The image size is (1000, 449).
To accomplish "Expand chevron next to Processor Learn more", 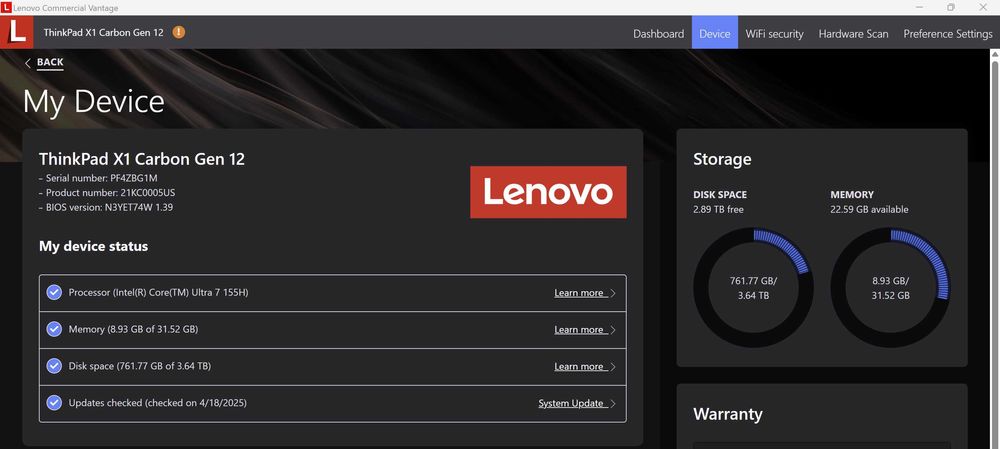I will pyautogui.click(x=613, y=293).
